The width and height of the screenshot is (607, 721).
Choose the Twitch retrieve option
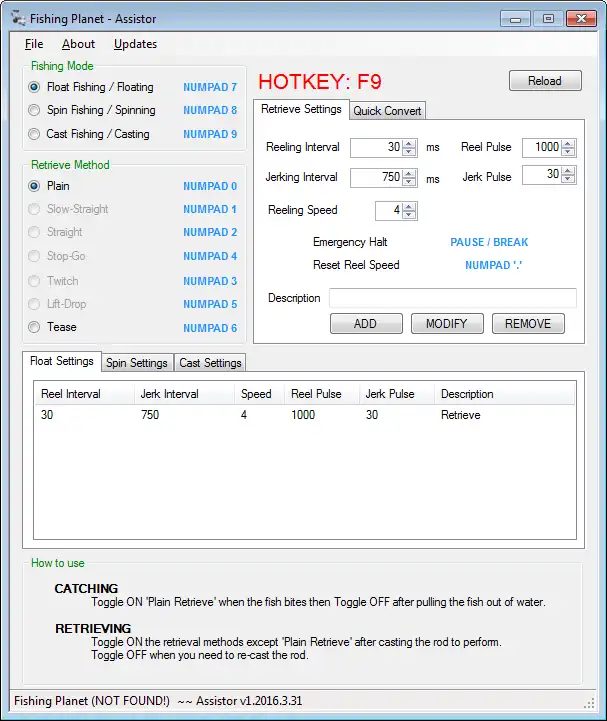point(53,280)
